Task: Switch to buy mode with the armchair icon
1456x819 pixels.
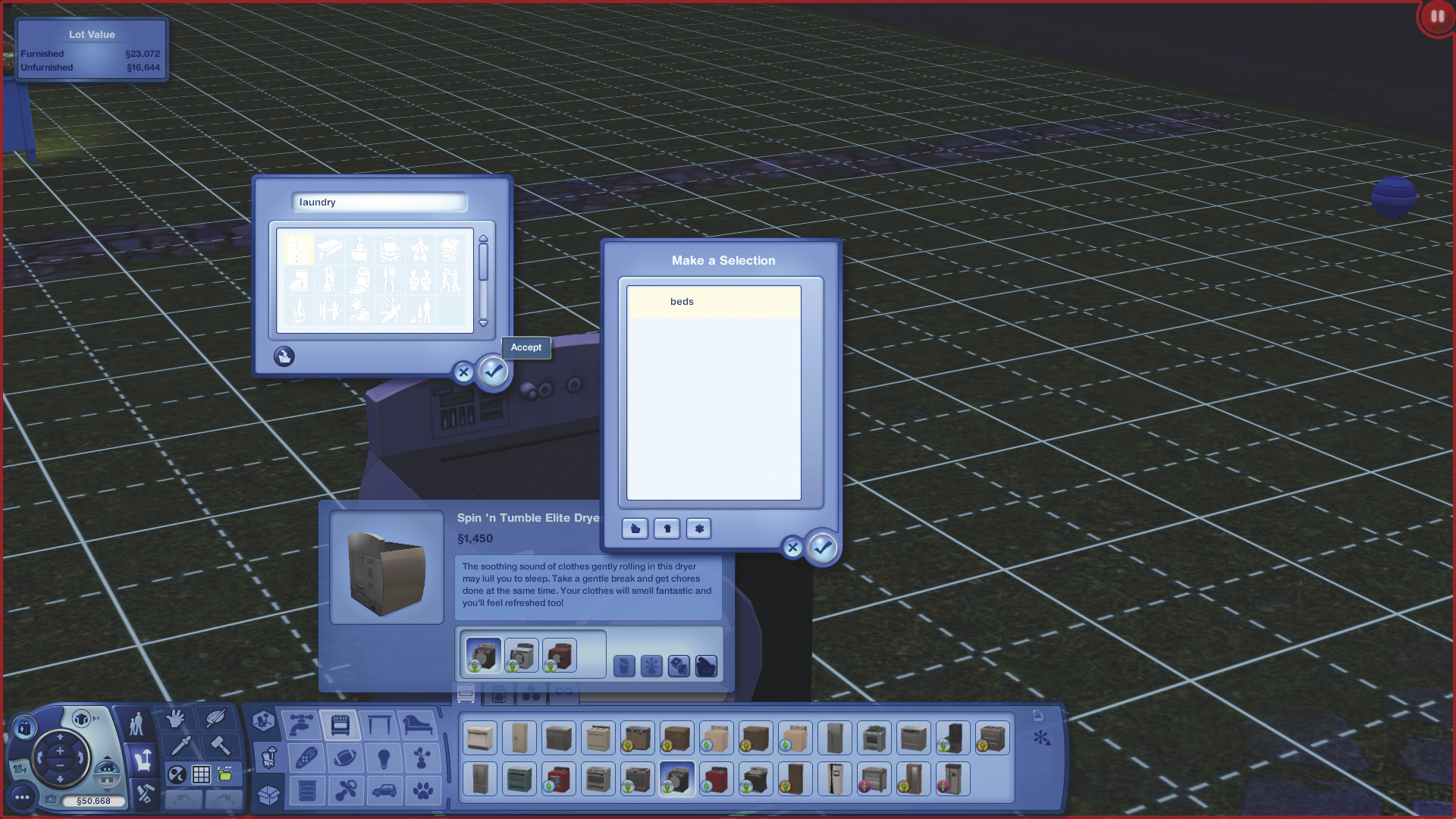Action: pos(142,759)
